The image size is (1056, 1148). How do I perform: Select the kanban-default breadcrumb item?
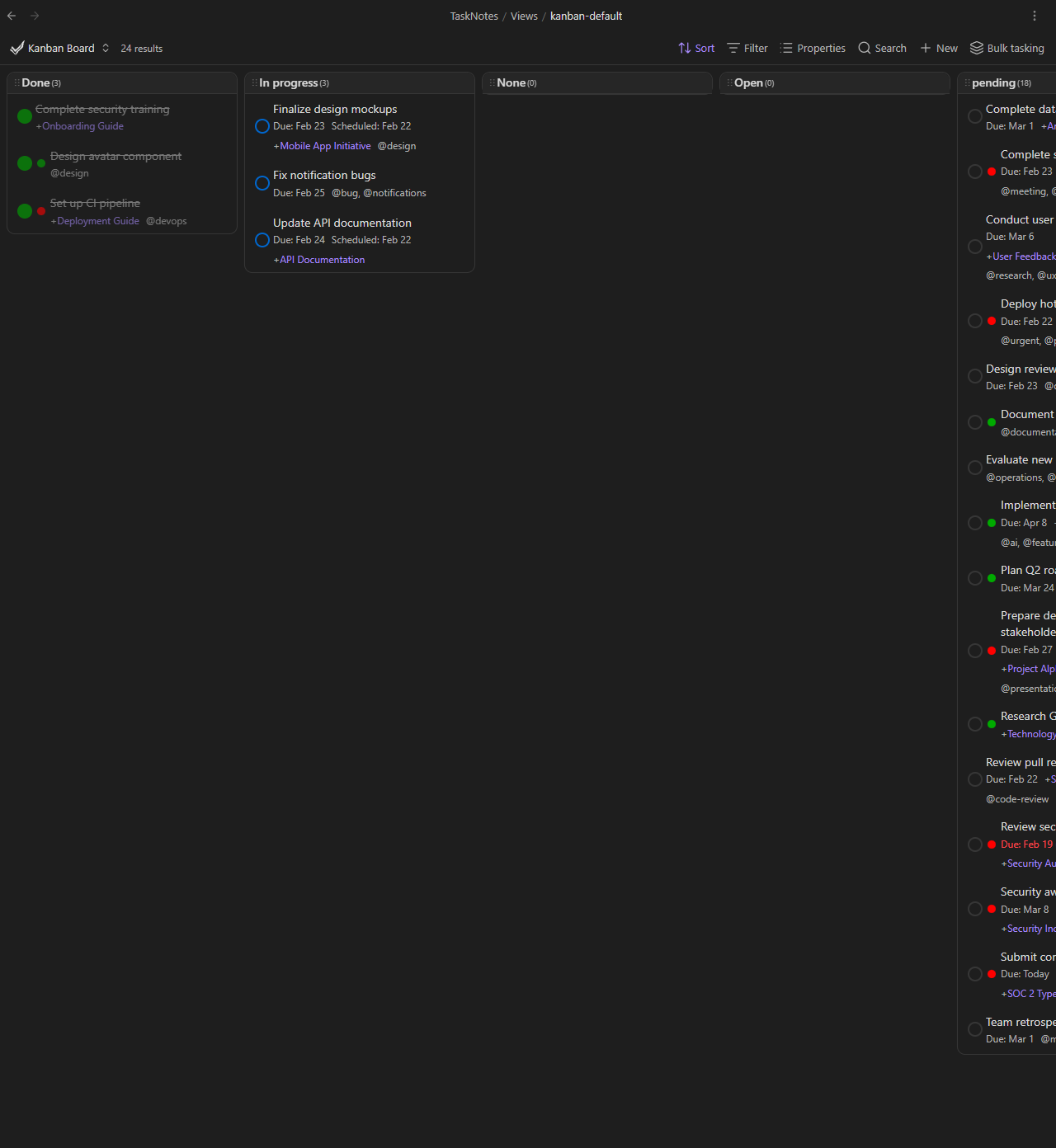click(586, 16)
